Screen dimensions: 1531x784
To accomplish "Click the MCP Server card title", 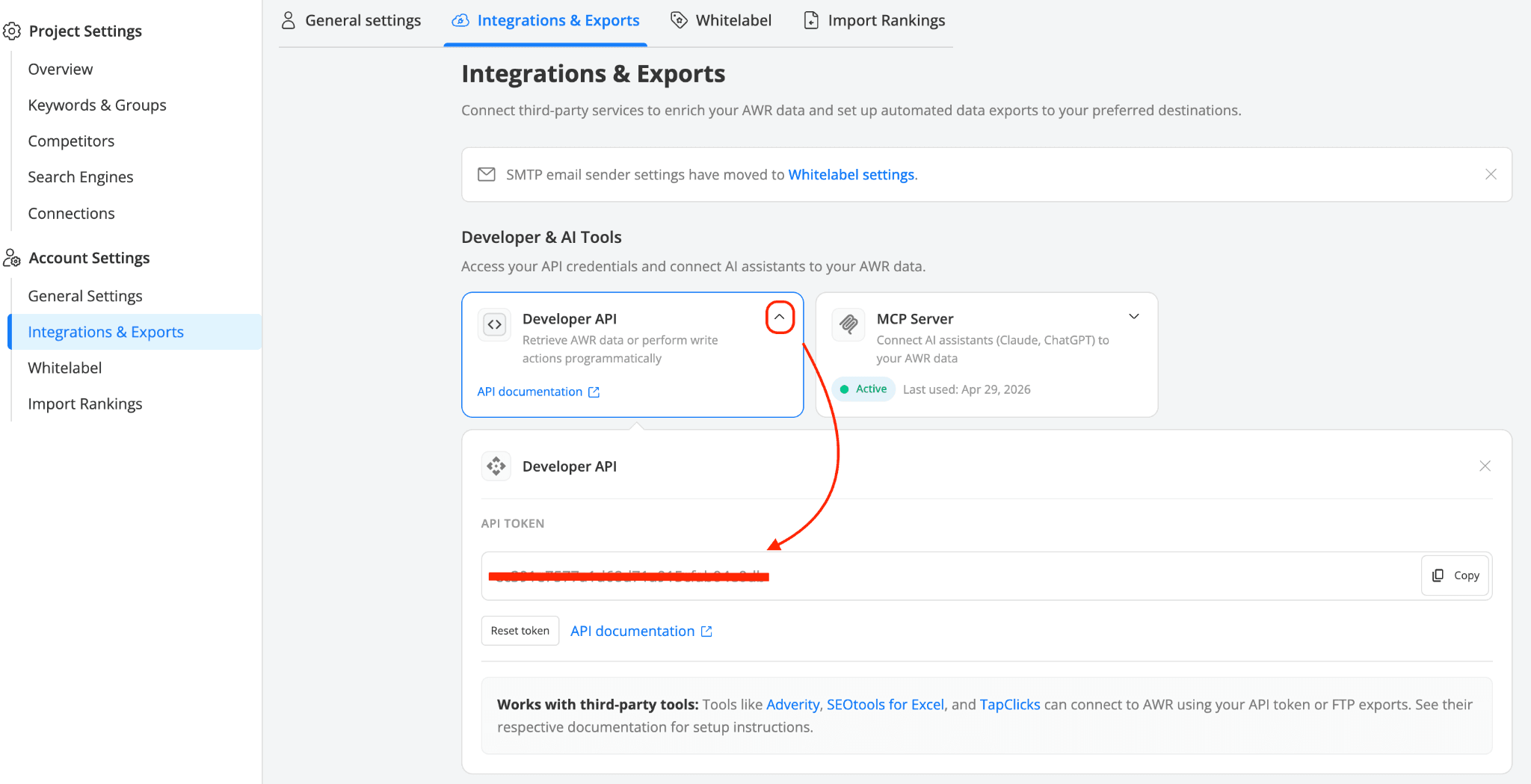I will click(x=915, y=319).
